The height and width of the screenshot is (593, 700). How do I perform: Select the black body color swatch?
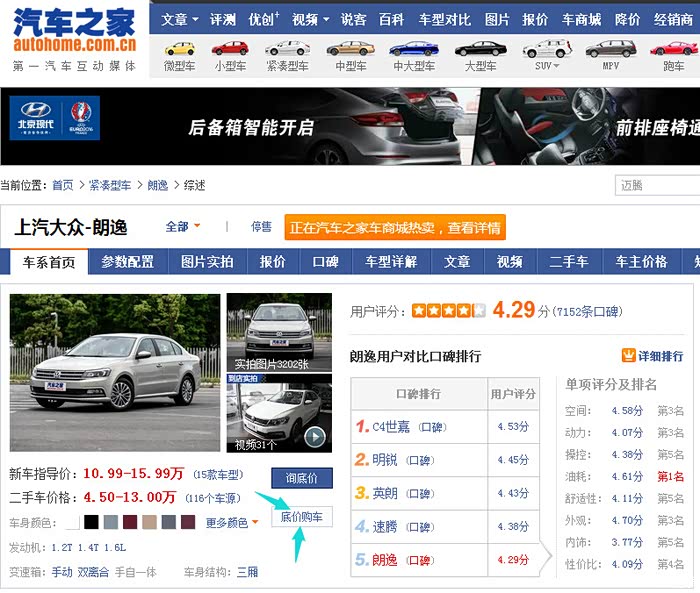point(92,523)
